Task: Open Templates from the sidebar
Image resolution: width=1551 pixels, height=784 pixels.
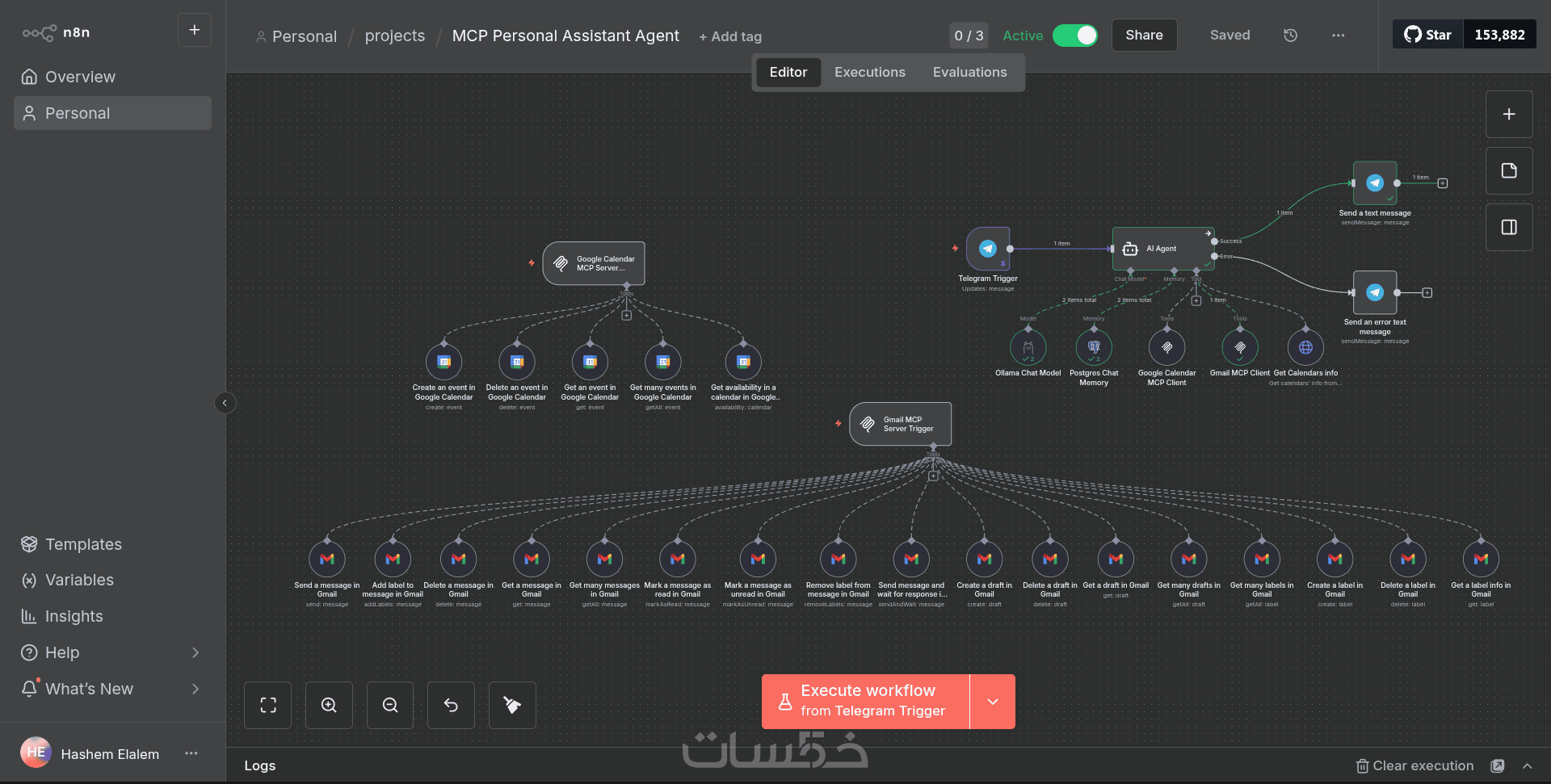Action: coord(112,544)
